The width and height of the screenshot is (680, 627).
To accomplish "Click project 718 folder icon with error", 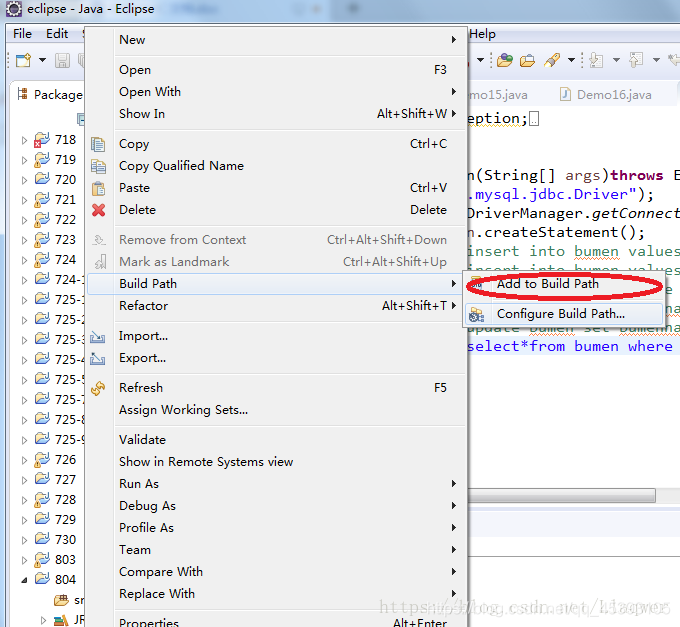I will [42, 140].
